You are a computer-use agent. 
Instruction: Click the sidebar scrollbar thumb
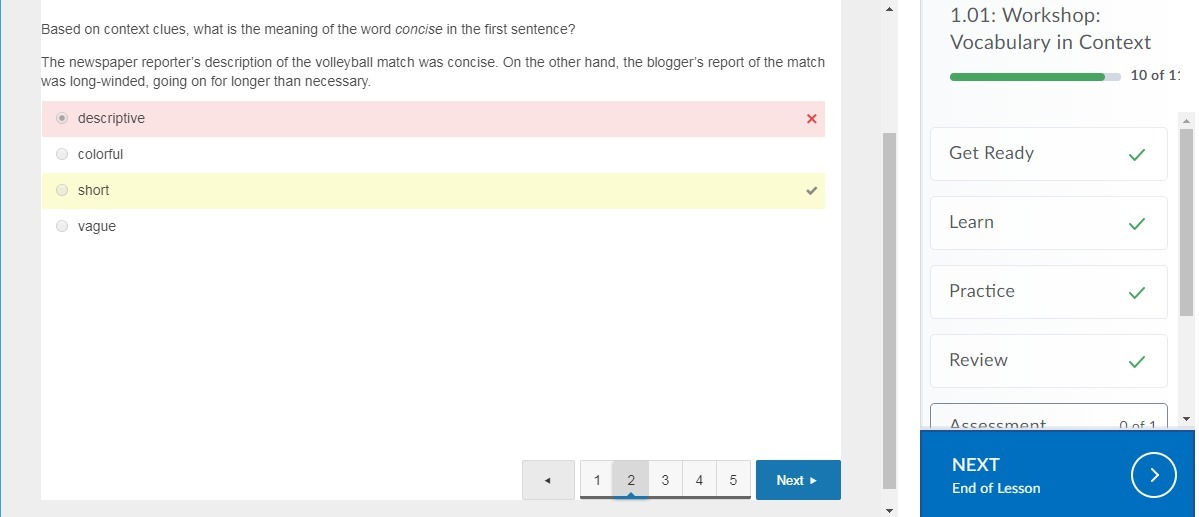1187,222
